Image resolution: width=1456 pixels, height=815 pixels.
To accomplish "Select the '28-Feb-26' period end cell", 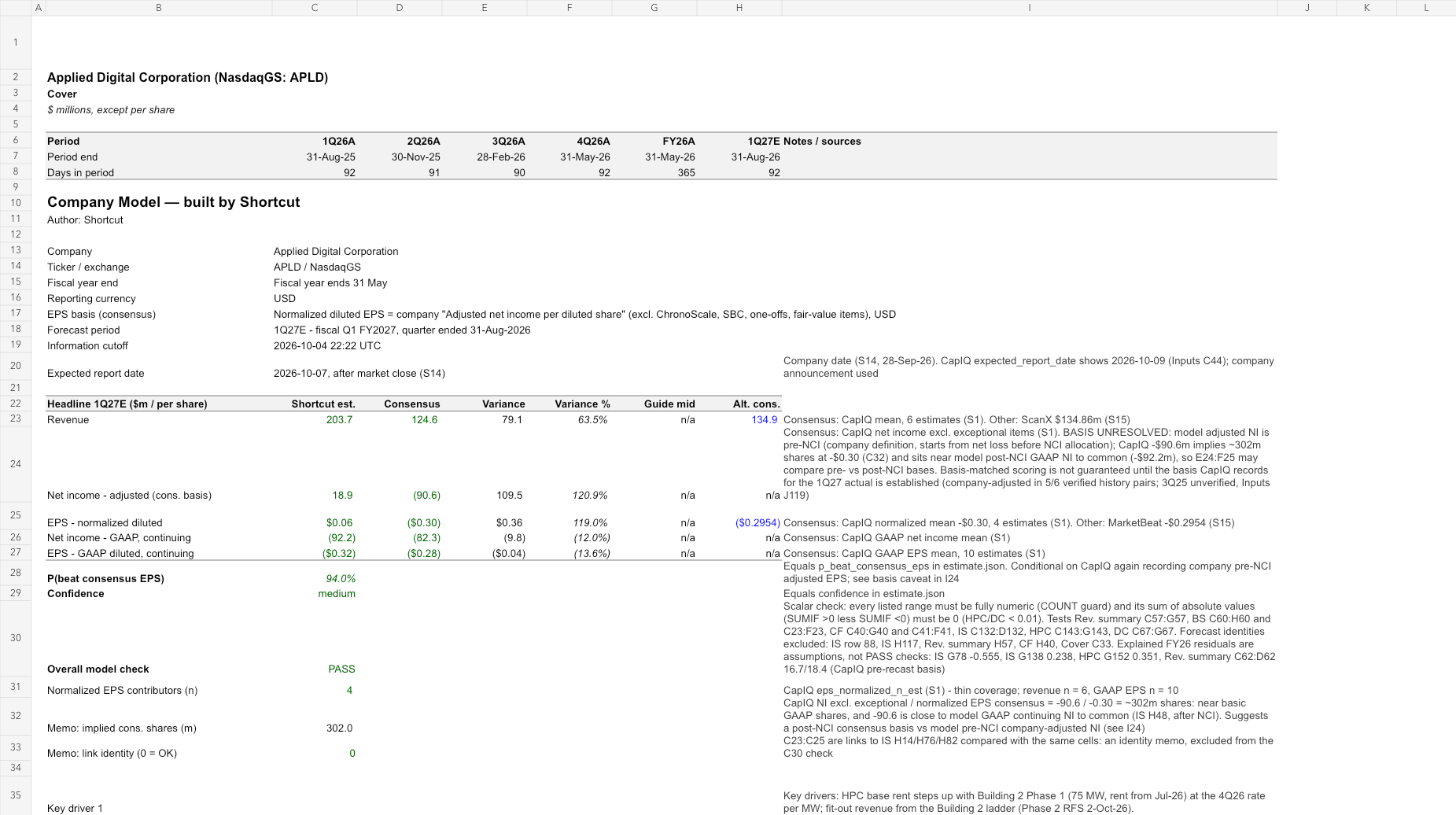I will pos(501,157).
